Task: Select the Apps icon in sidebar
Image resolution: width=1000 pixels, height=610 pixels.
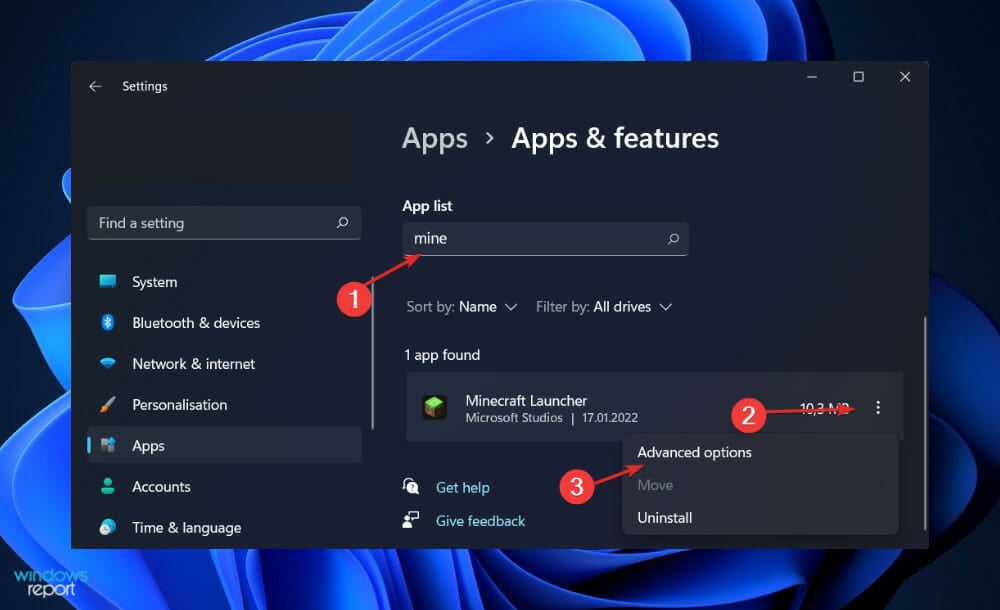Action: (108, 445)
